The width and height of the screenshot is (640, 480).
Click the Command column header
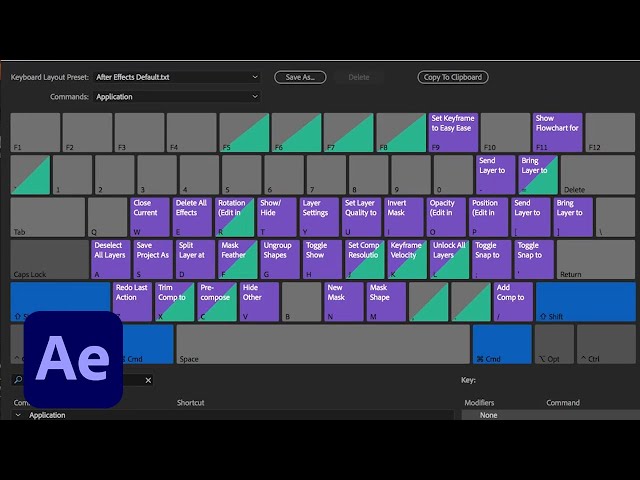tap(563, 403)
